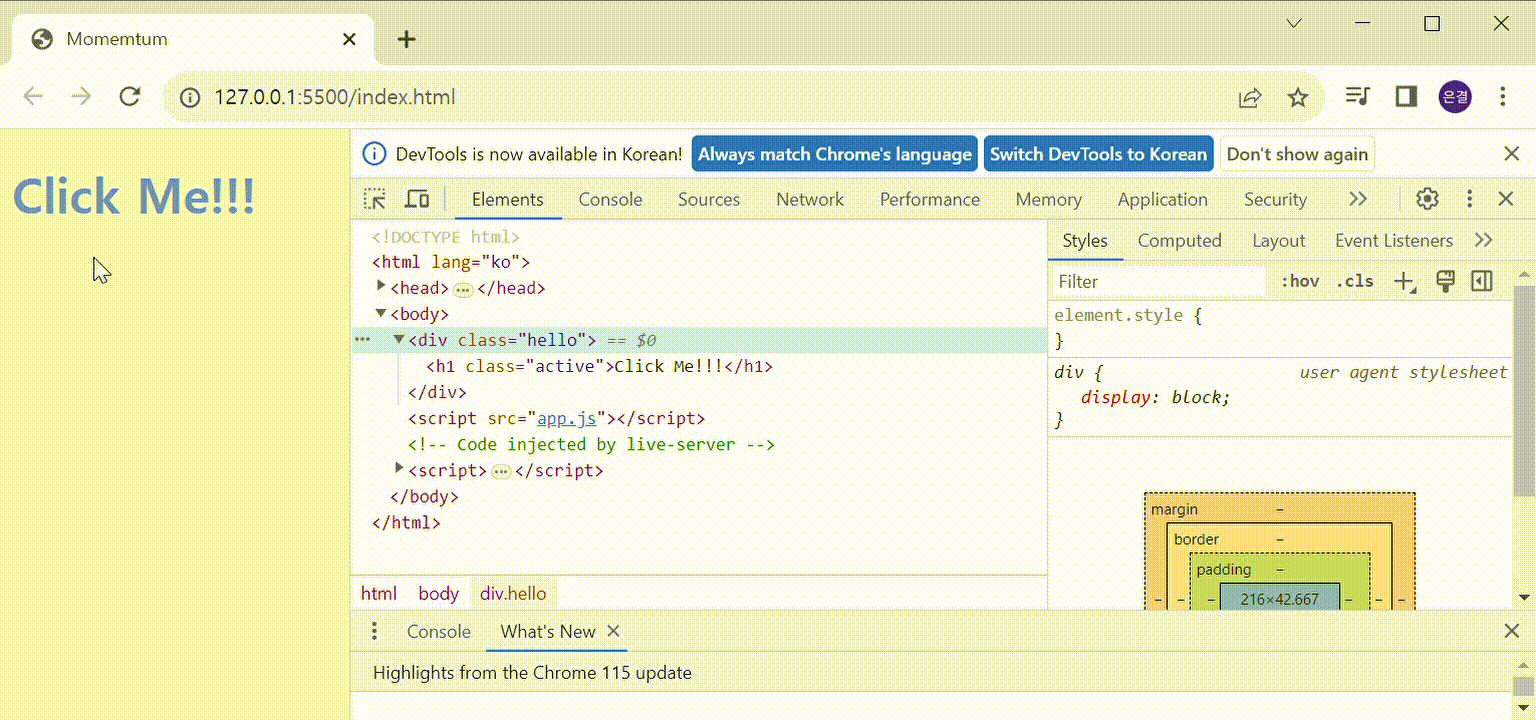The image size is (1536, 720).
Task: Open the Computed styles tab
Action: [1180, 240]
